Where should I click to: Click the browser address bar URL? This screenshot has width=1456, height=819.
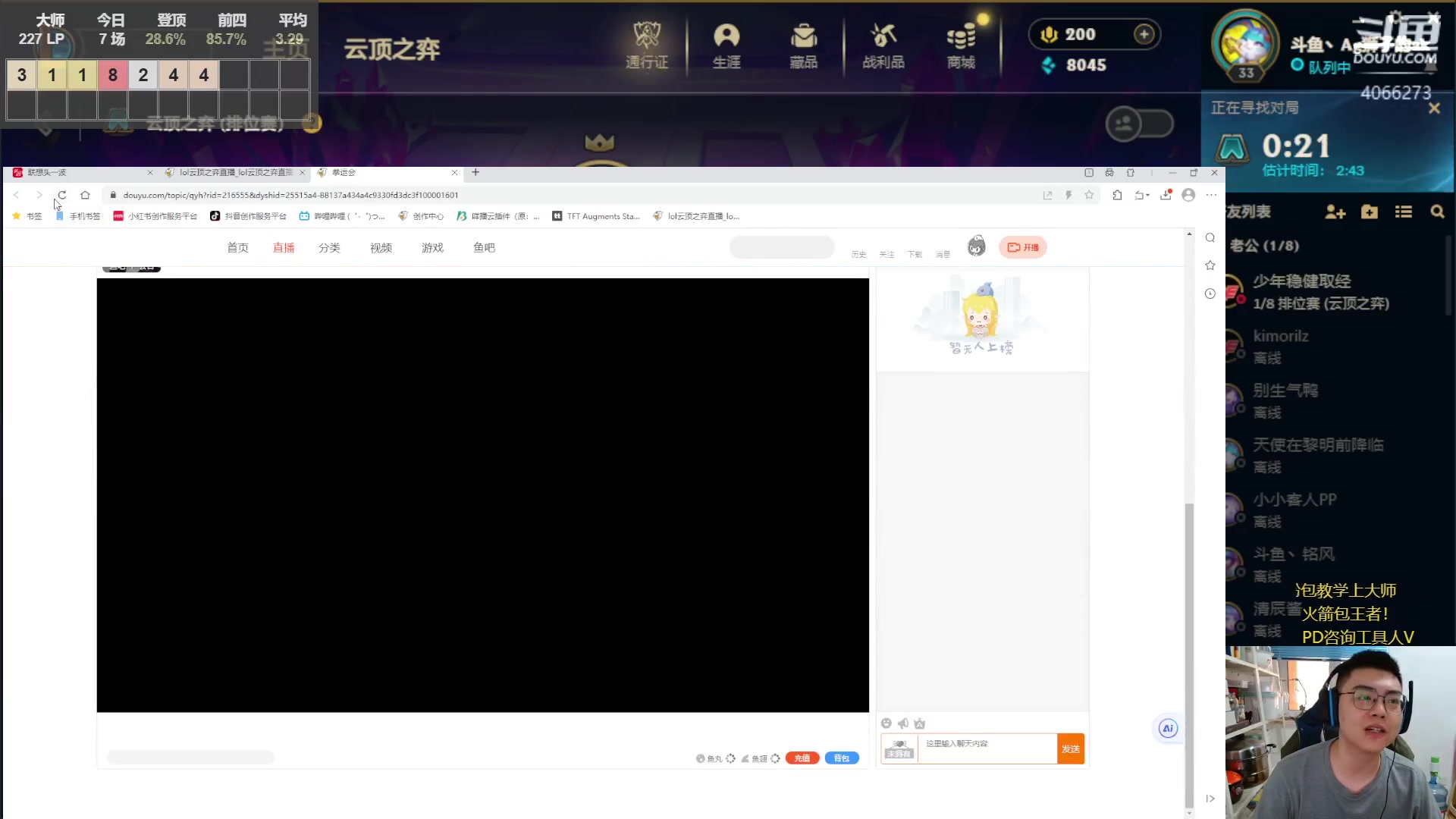pos(291,195)
